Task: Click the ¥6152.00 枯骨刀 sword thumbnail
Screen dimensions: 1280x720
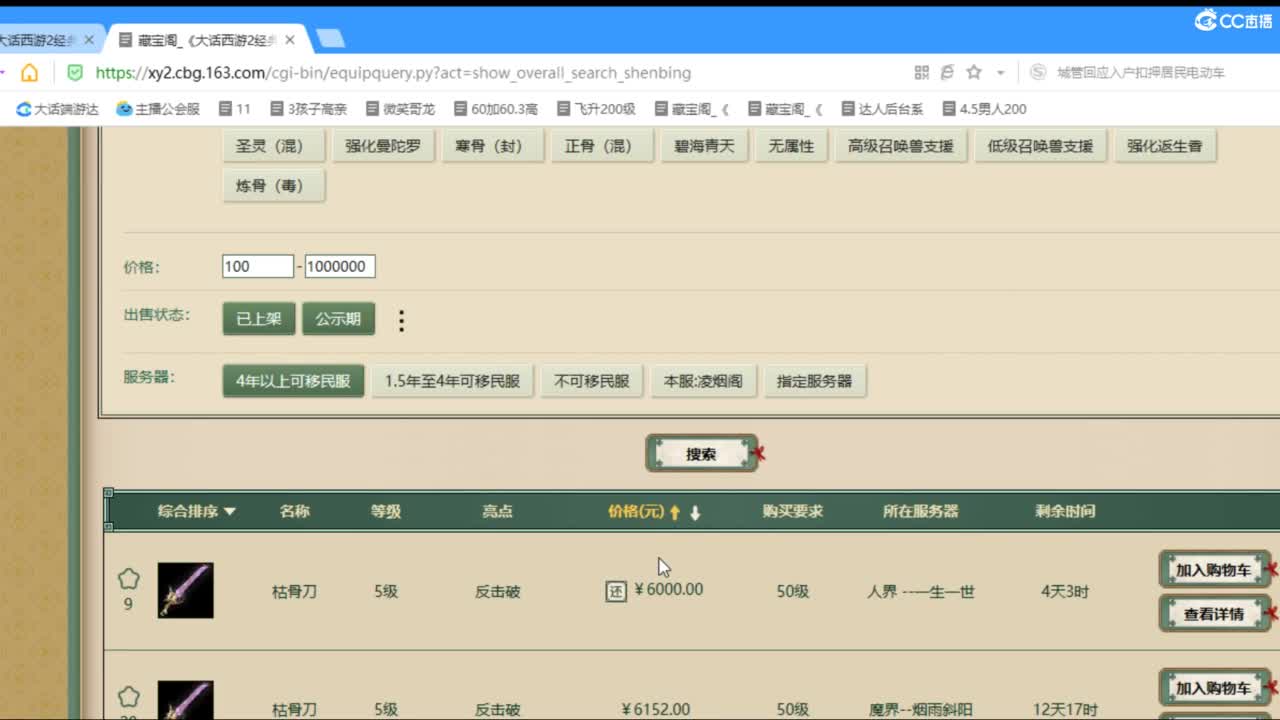Action: (x=186, y=700)
